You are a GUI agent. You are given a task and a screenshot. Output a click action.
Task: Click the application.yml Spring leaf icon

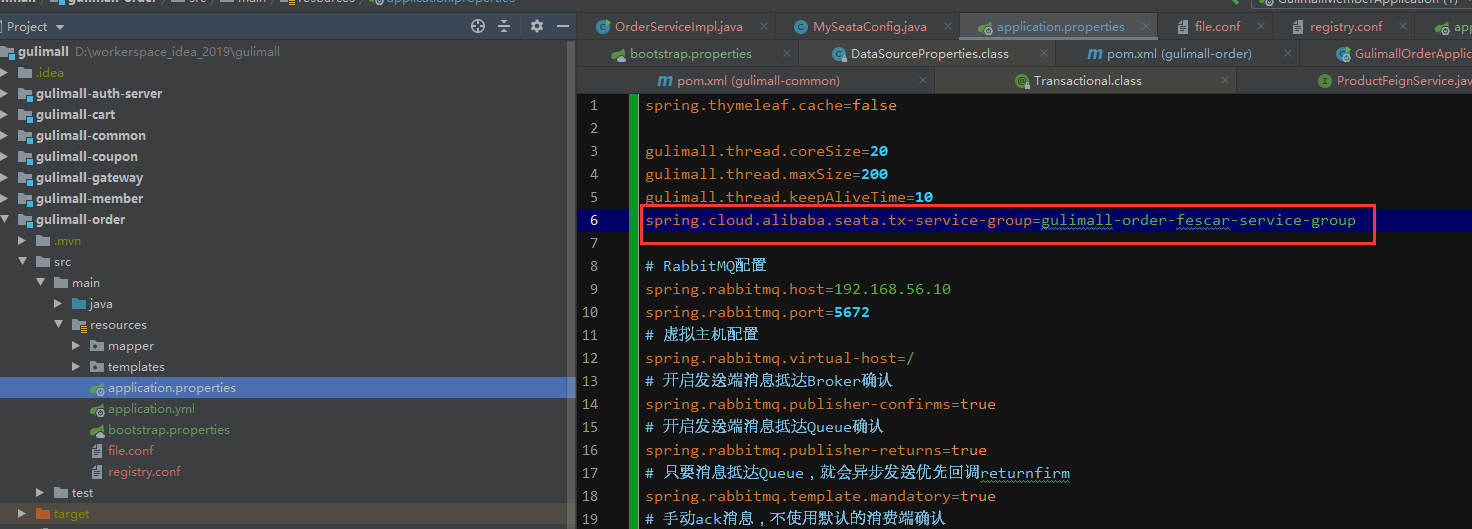click(97, 409)
